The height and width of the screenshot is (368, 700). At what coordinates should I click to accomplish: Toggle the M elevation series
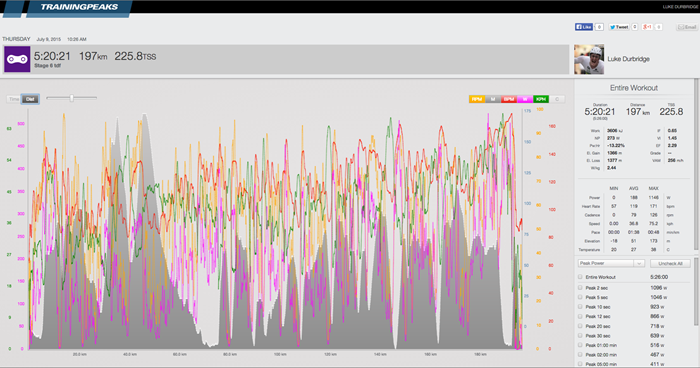(x=493, y=99)
